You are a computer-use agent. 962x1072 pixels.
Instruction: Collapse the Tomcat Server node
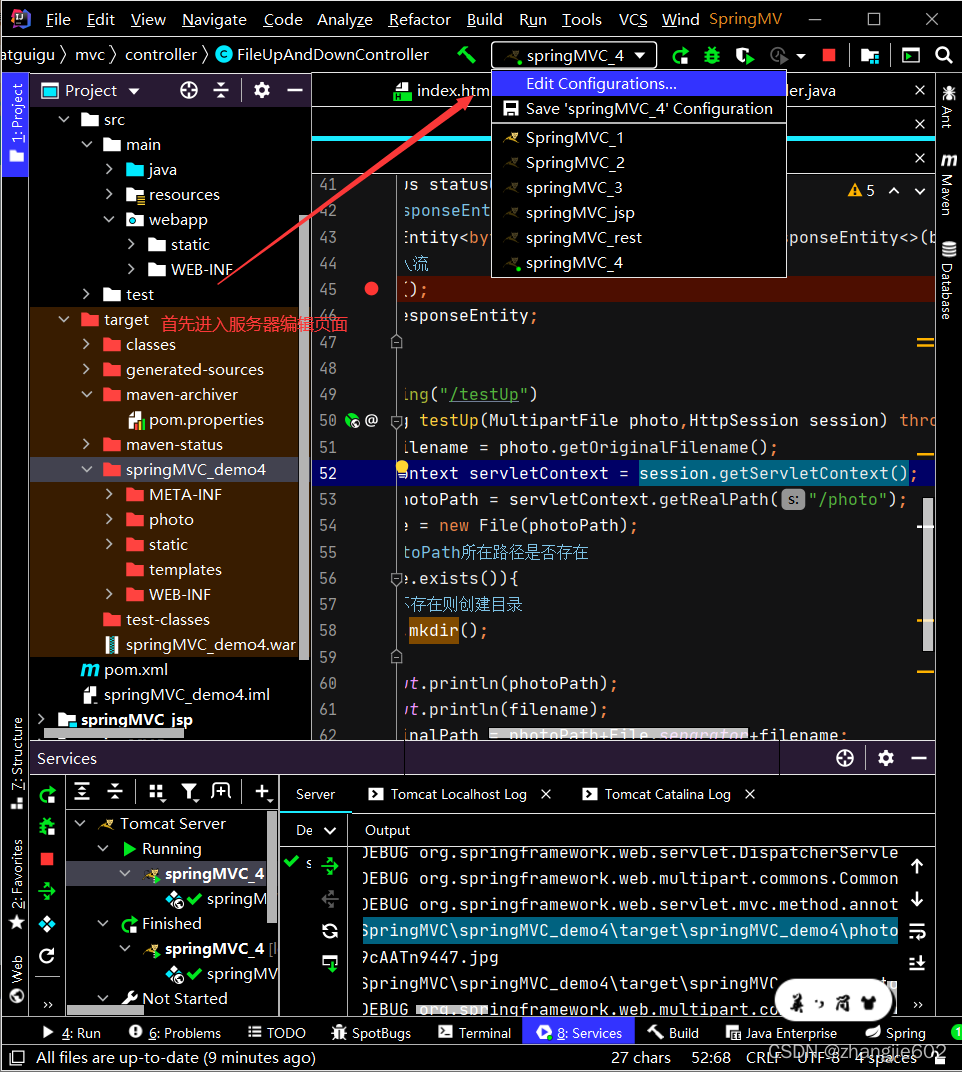(x=80, y=823)
